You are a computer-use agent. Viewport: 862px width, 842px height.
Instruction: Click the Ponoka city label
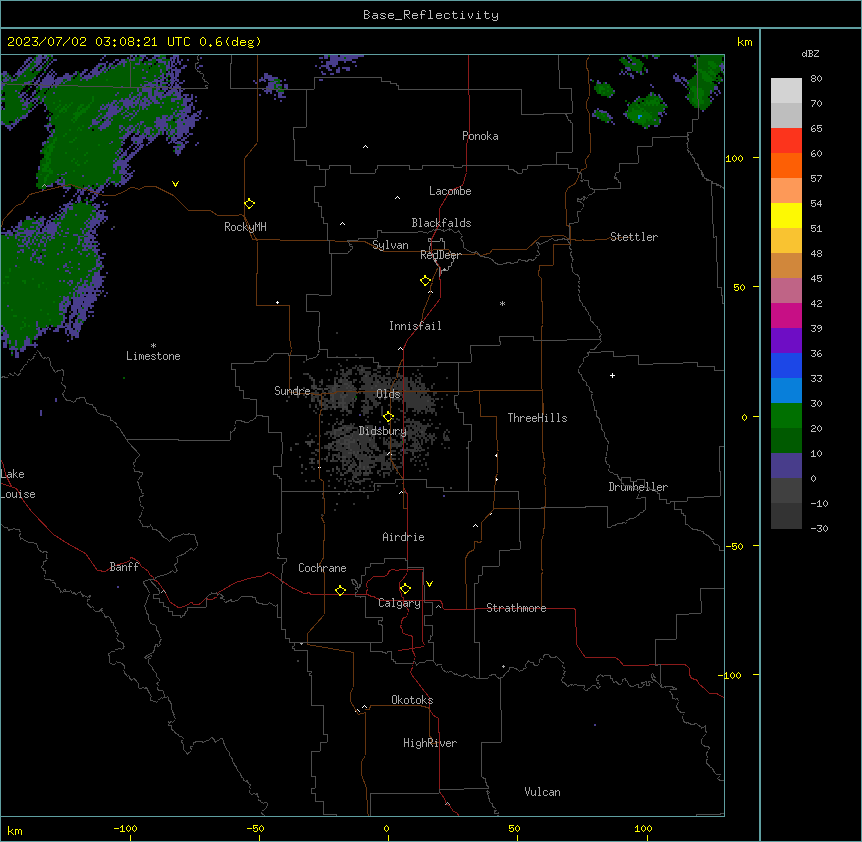coord(480,136)
